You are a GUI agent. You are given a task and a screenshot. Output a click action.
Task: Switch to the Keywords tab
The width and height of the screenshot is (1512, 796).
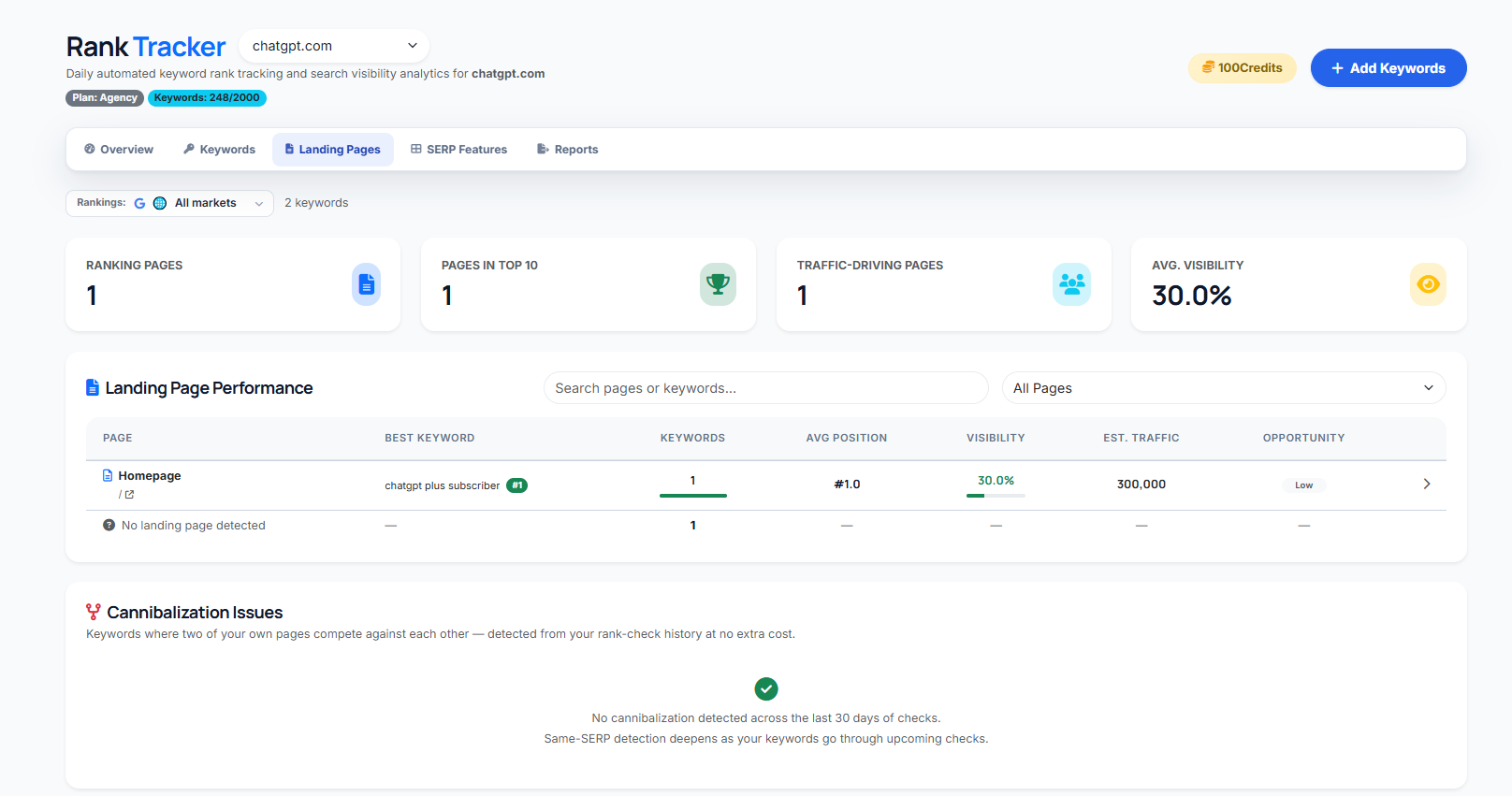(219, 150)
